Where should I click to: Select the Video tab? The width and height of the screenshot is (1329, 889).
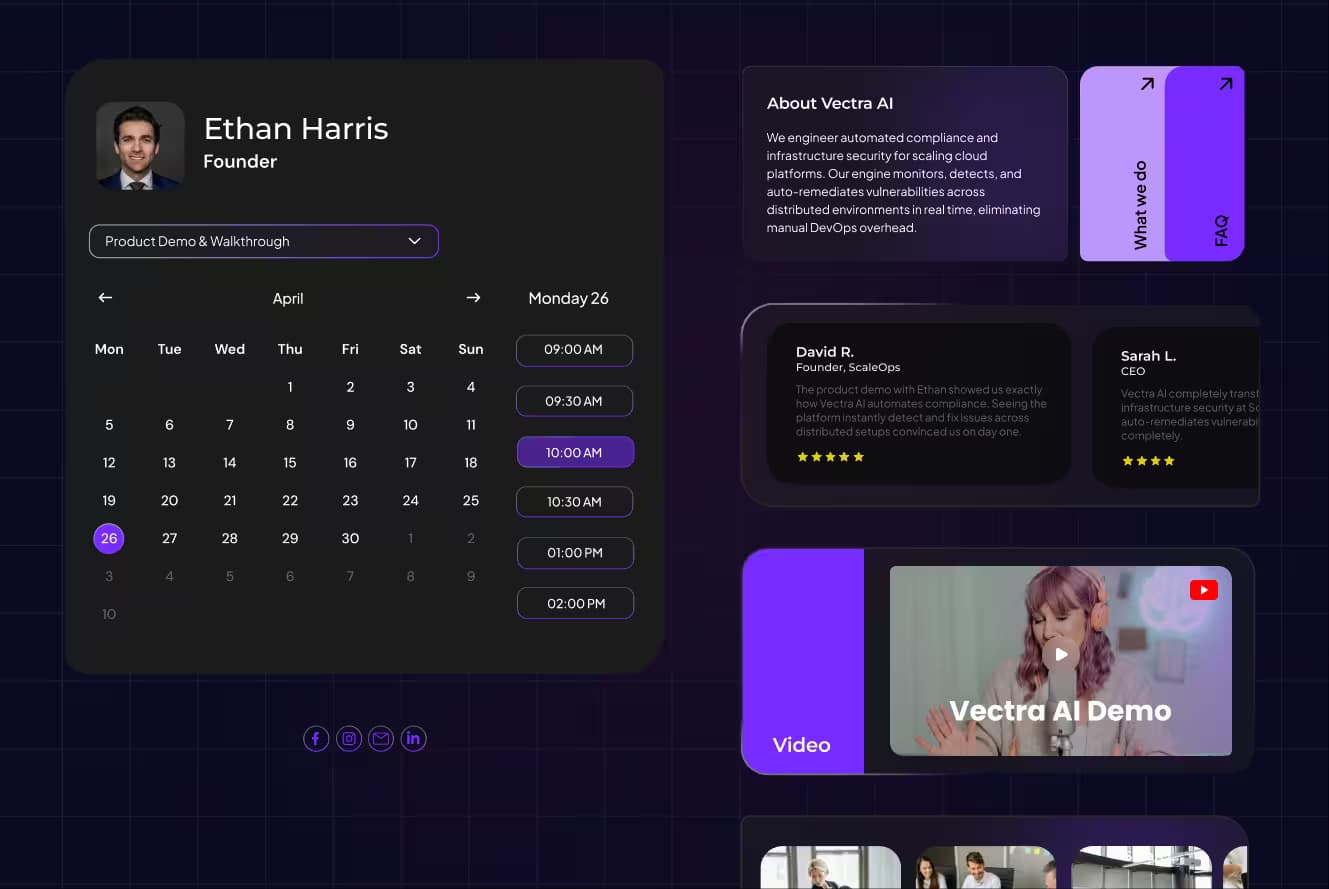pyautogui.click(x=802, y=661)
